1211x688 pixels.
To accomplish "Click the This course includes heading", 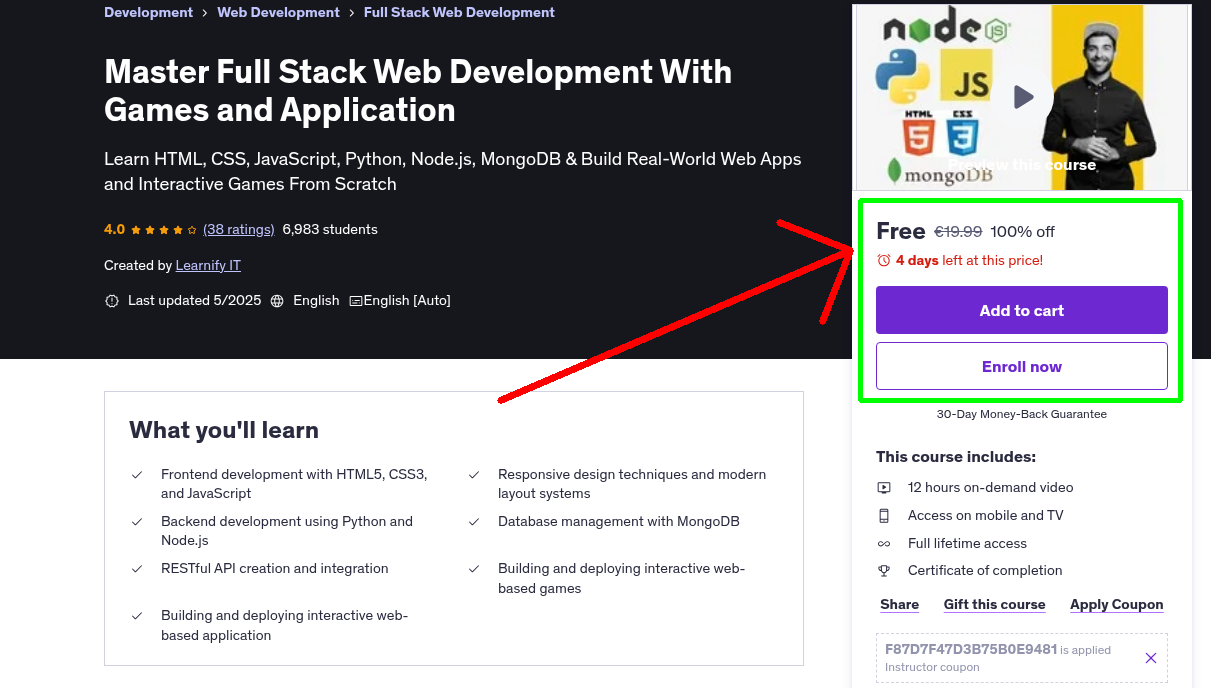I will click(x=956, y=457).
